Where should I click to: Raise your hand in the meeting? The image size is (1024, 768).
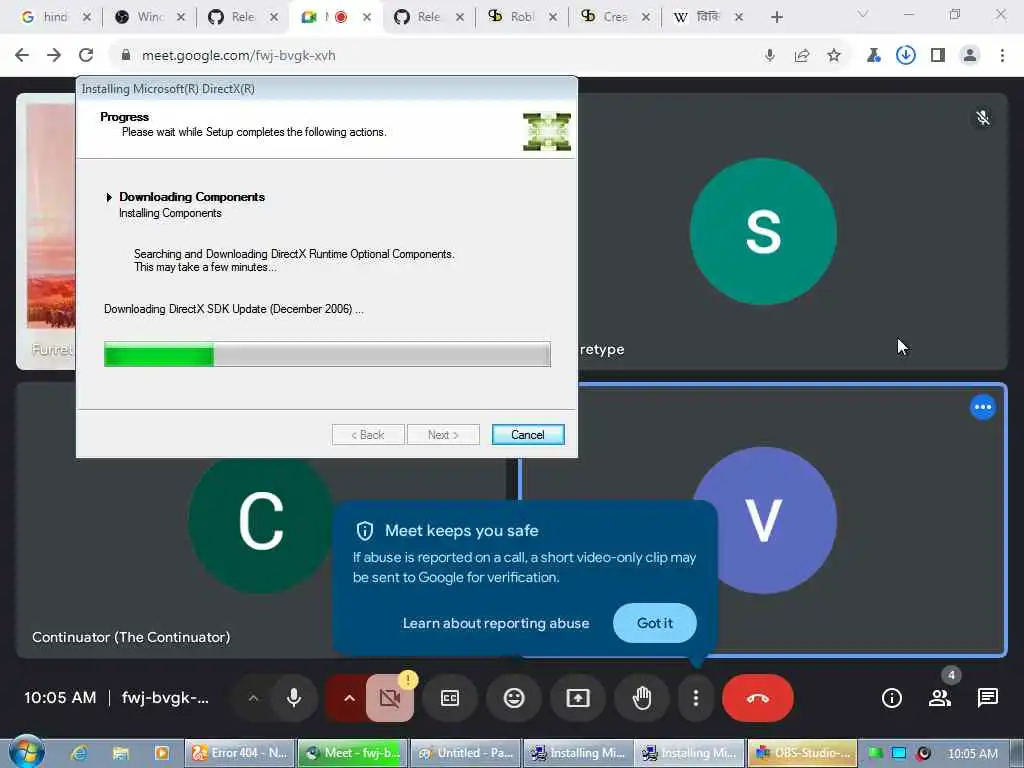pos(642,698)
